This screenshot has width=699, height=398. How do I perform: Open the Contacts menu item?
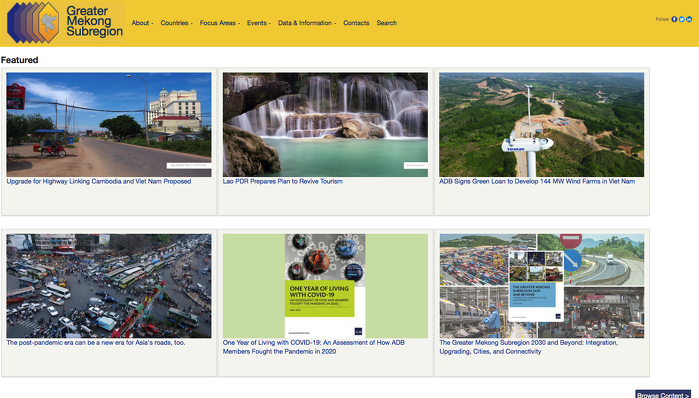[356, 23]
